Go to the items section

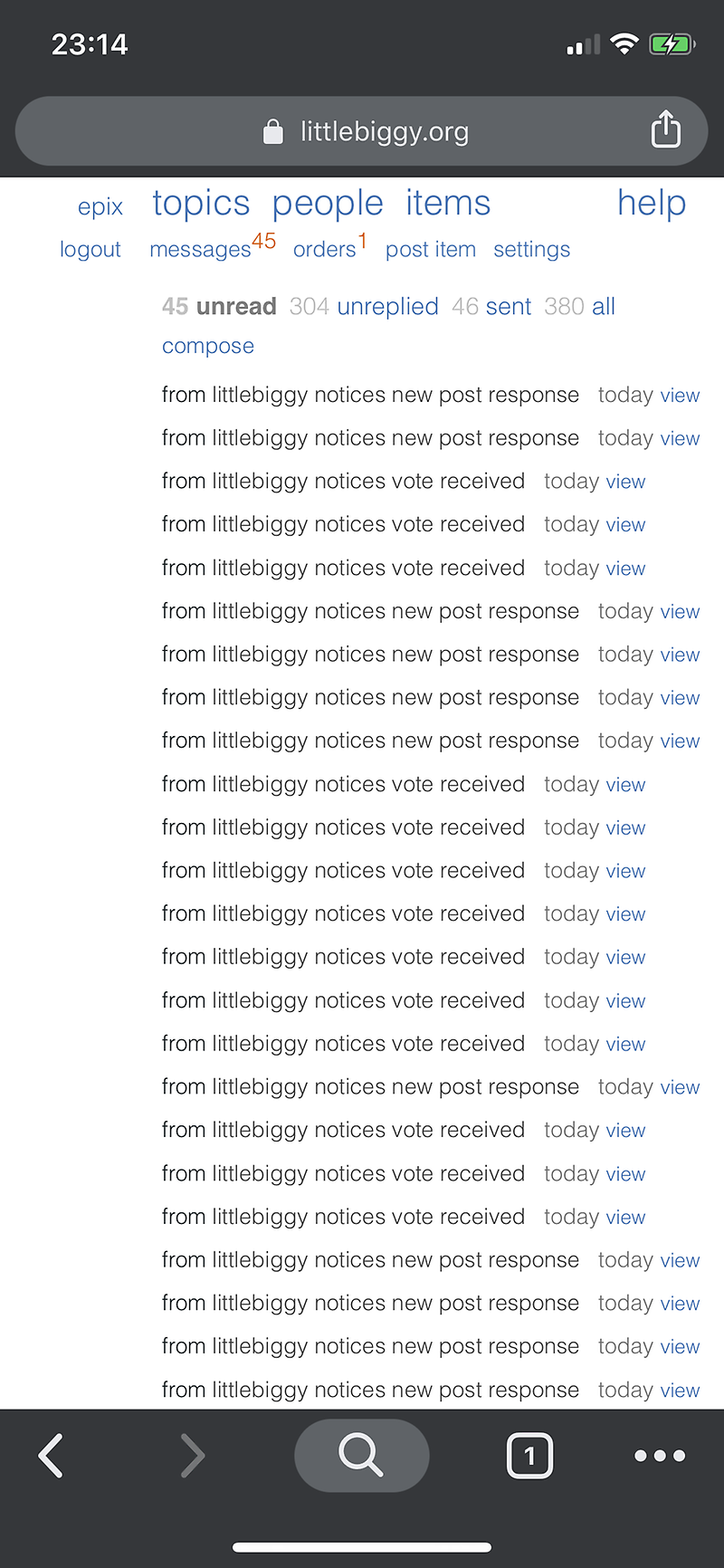(x=448, y=204)
